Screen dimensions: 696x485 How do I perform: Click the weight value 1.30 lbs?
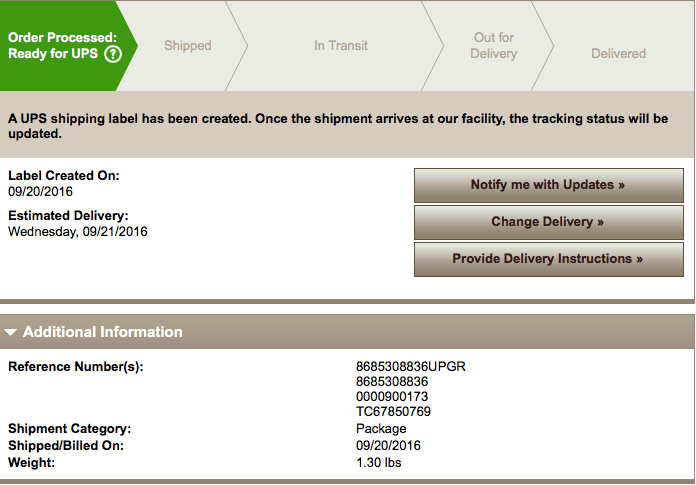379,462
